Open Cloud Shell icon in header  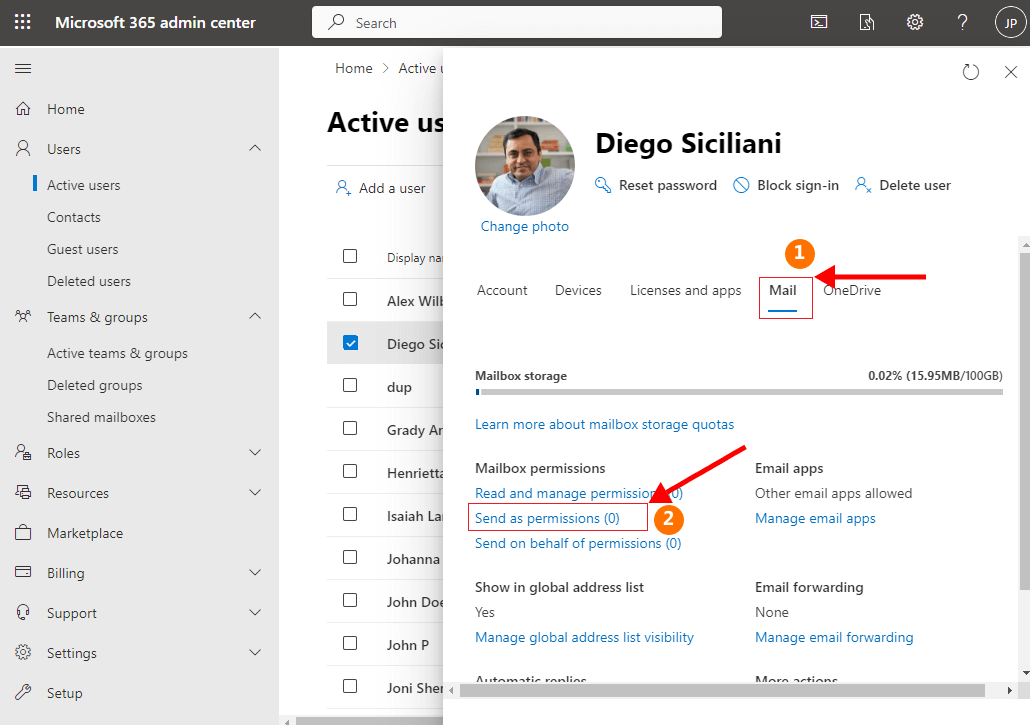(x=818, y=22)
